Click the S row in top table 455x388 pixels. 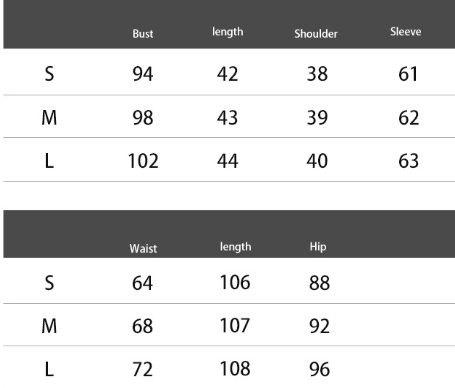click(x=229, y=72)
